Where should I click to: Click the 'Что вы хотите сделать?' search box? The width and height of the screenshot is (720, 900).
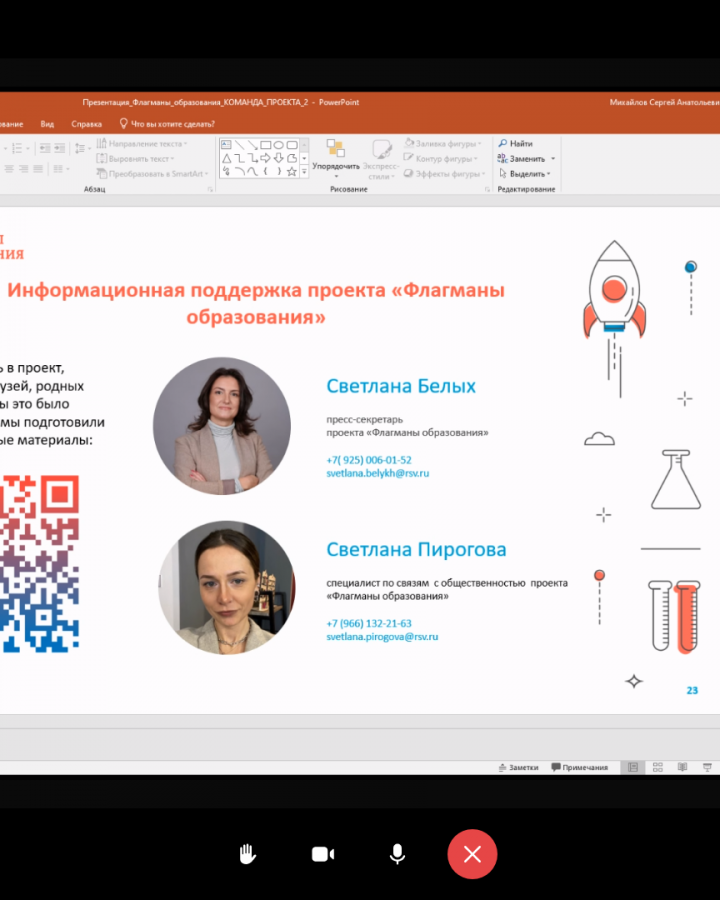pos(167,124)
